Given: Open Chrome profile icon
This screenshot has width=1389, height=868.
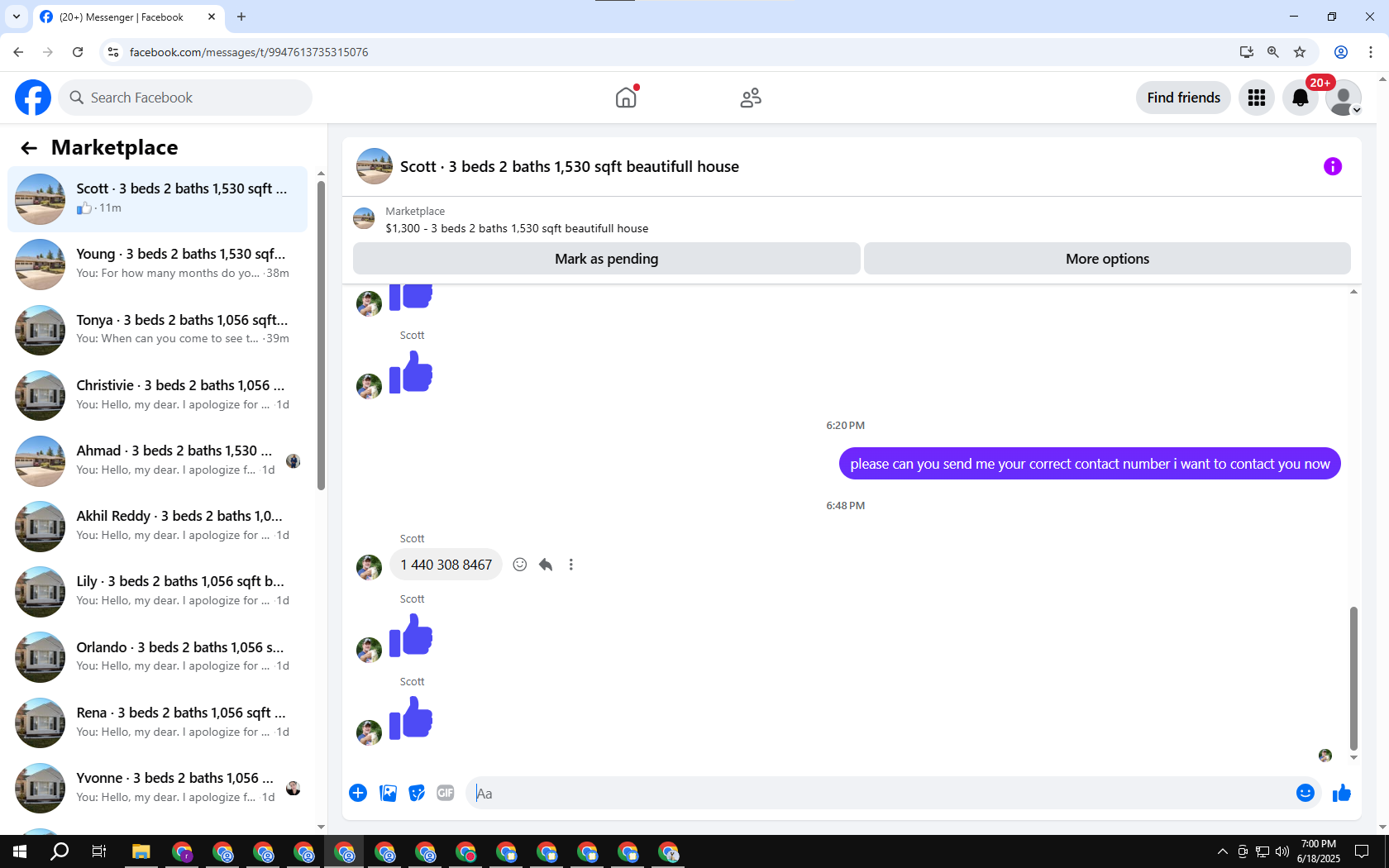Looking at the screenshot, I should point(1341,52).
